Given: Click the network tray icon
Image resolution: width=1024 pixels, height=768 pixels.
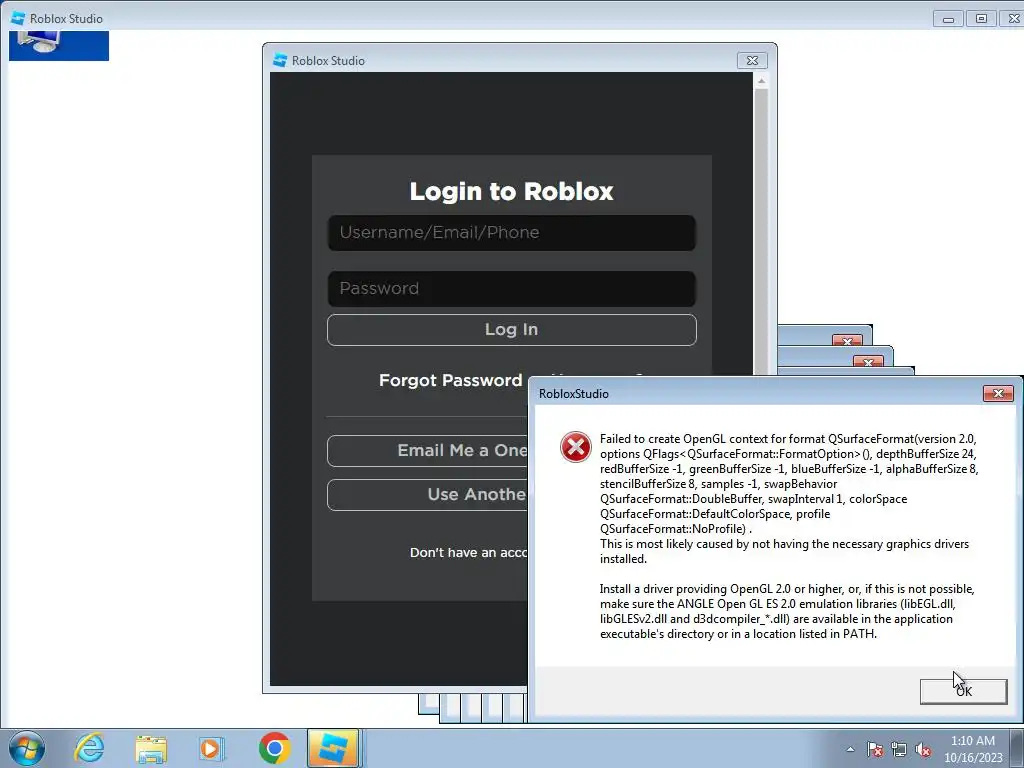Looking at the screenshot, I should (x=899, y=749).
